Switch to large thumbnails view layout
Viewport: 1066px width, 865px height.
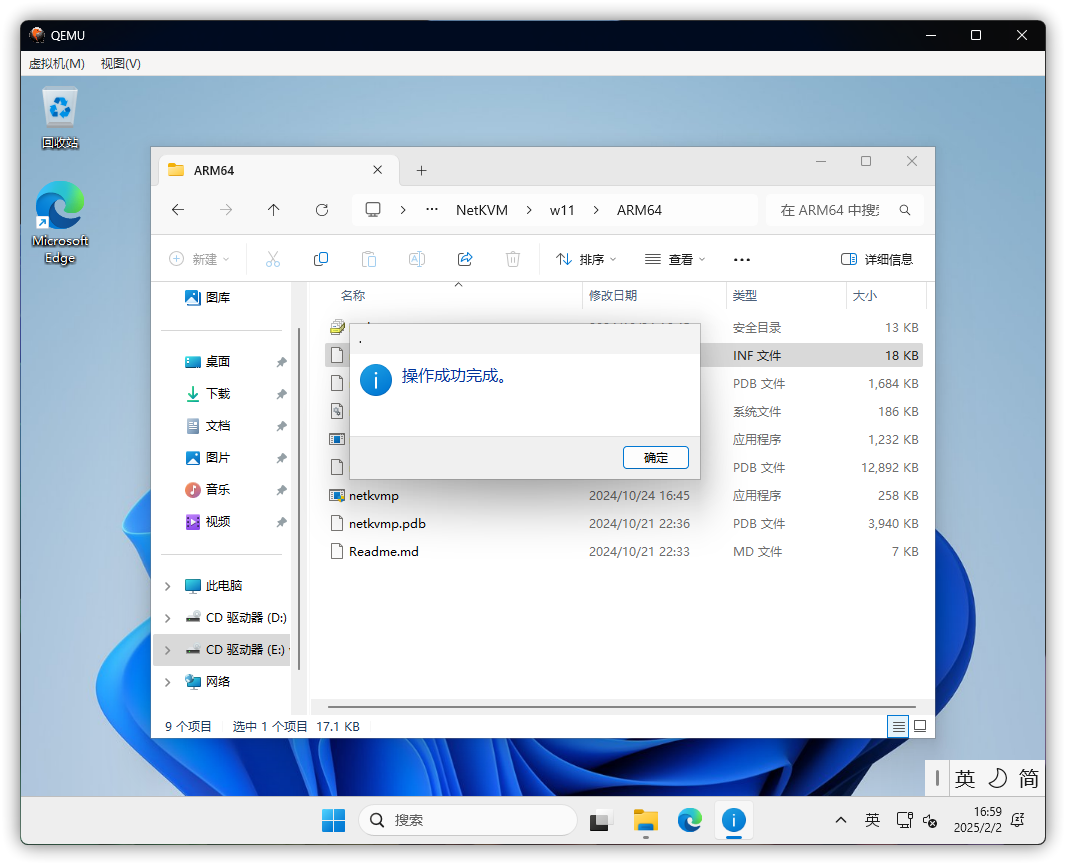coord(920,726)
